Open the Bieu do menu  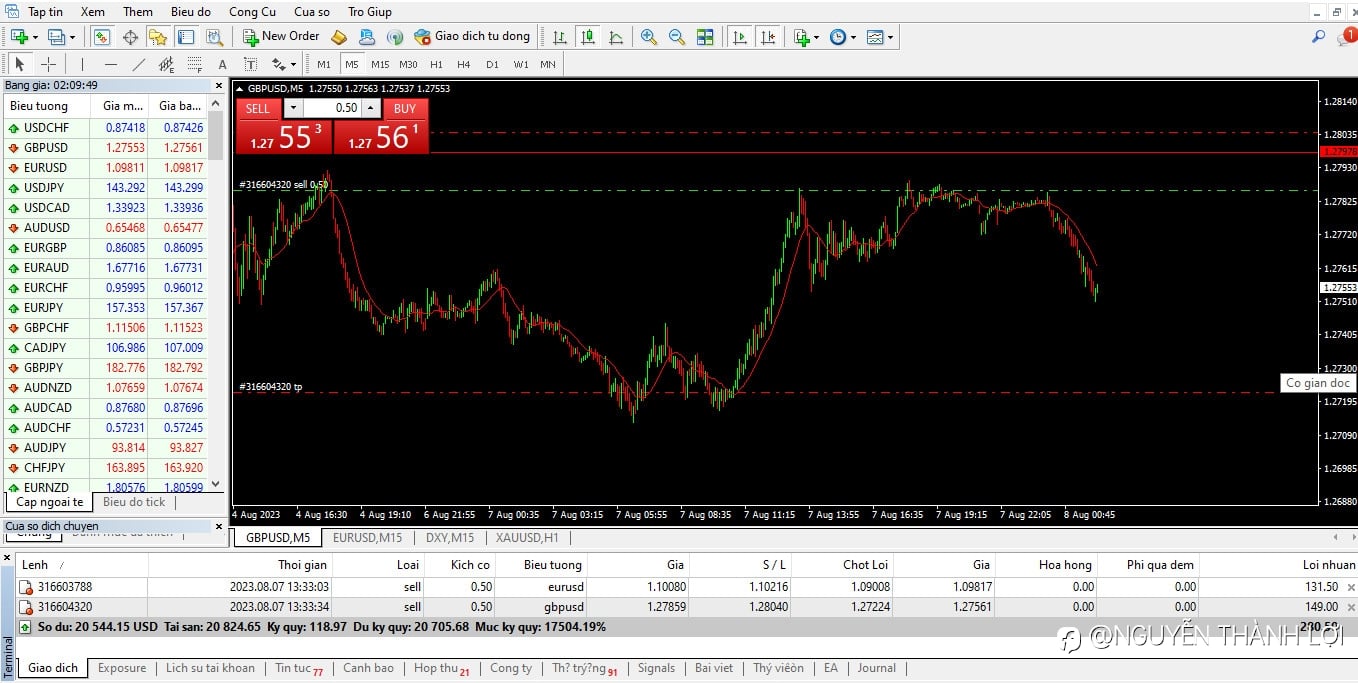coord(190,12)
